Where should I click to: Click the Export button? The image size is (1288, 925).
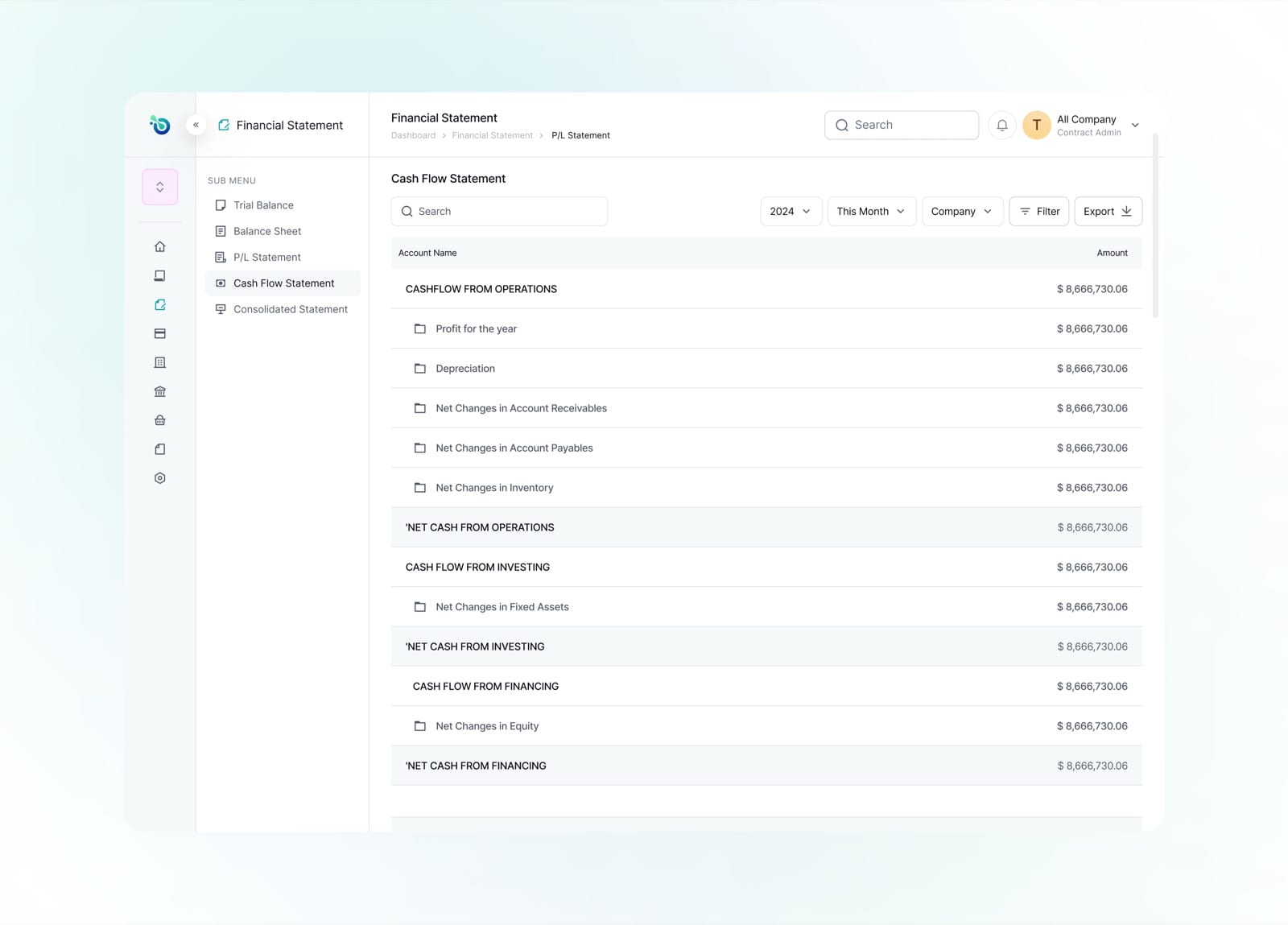1108,211
